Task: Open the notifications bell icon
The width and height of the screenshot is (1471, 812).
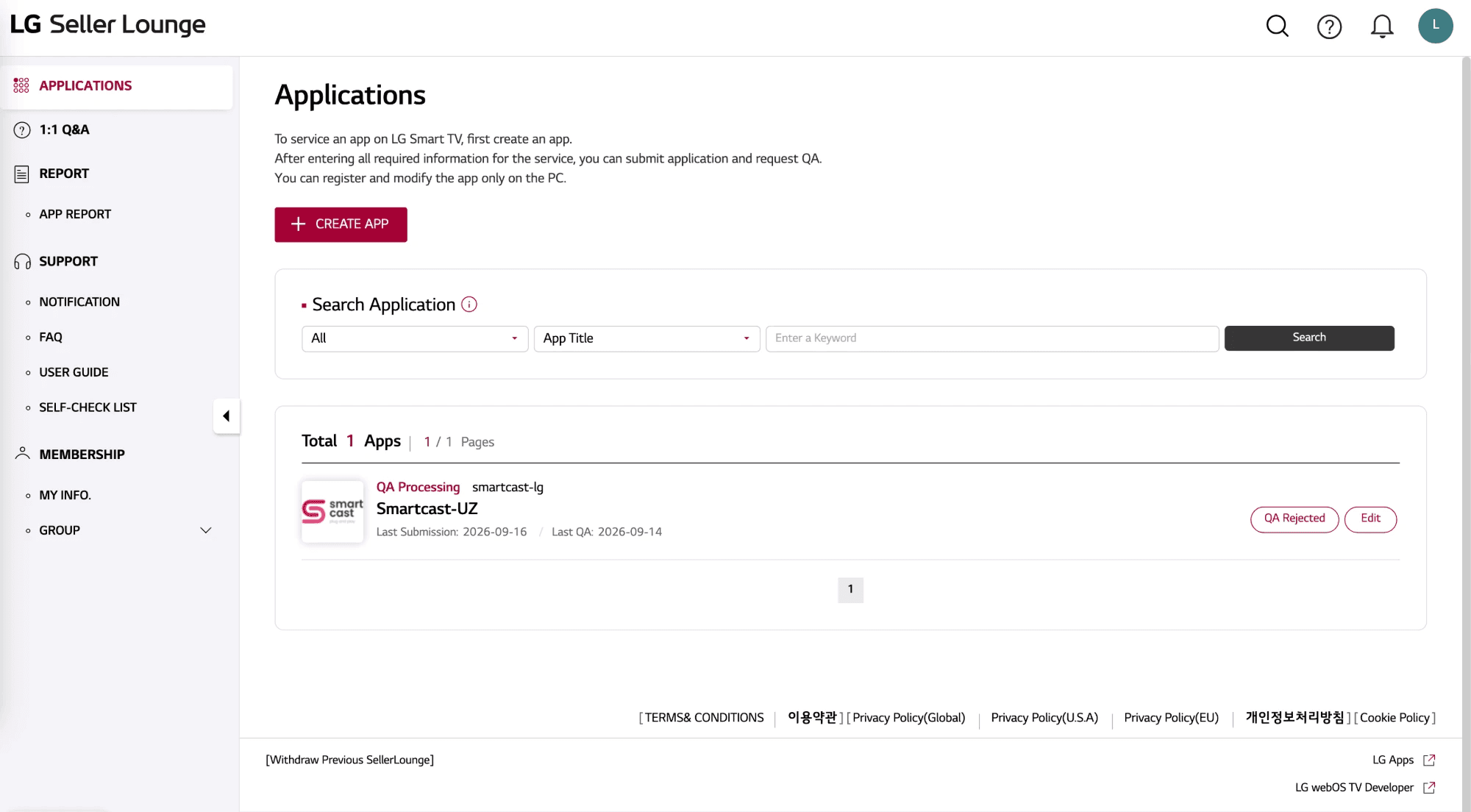Action: point(1382,26)
